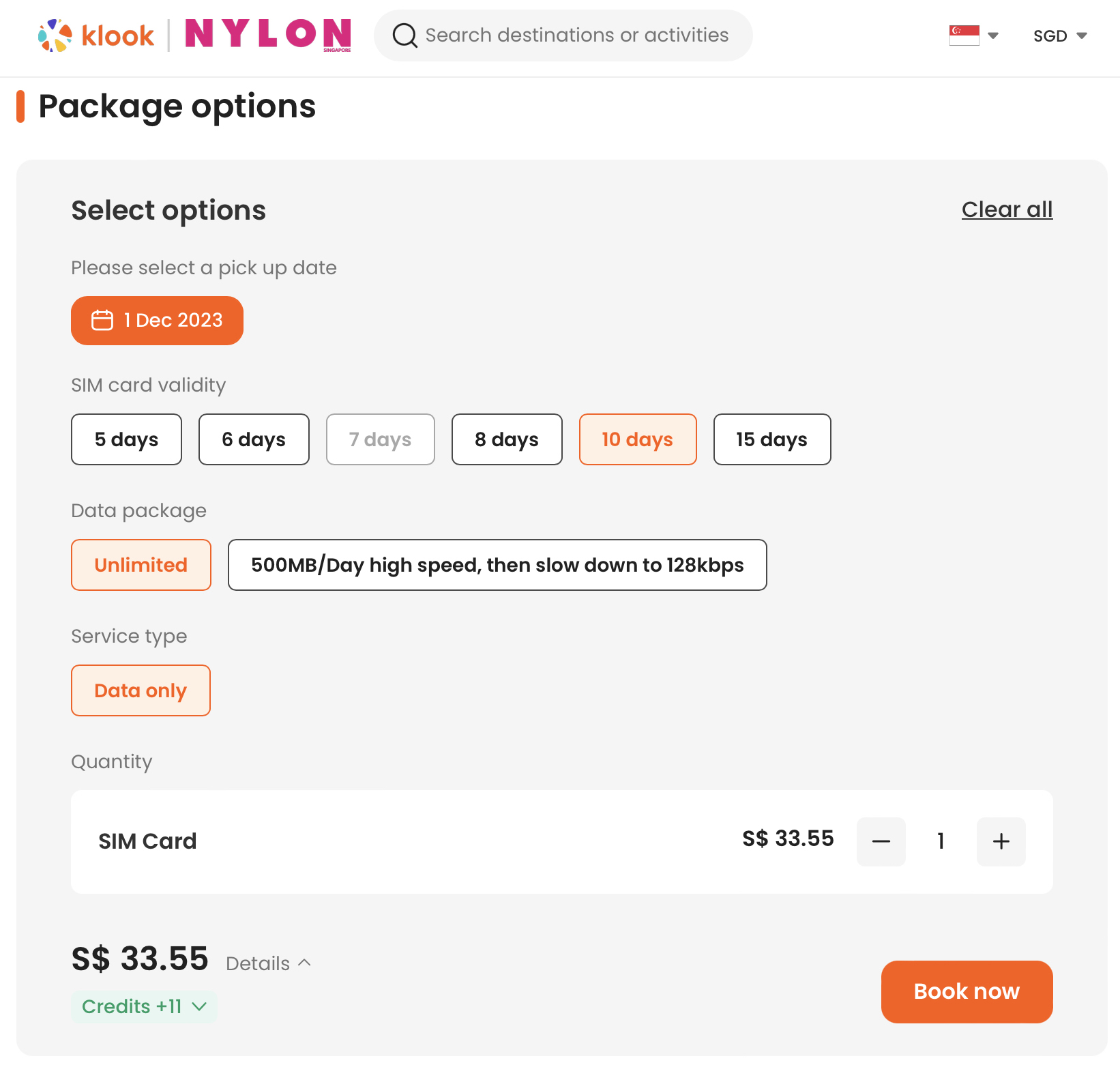Open the SGD currency dropdown

pos(1060,35)
